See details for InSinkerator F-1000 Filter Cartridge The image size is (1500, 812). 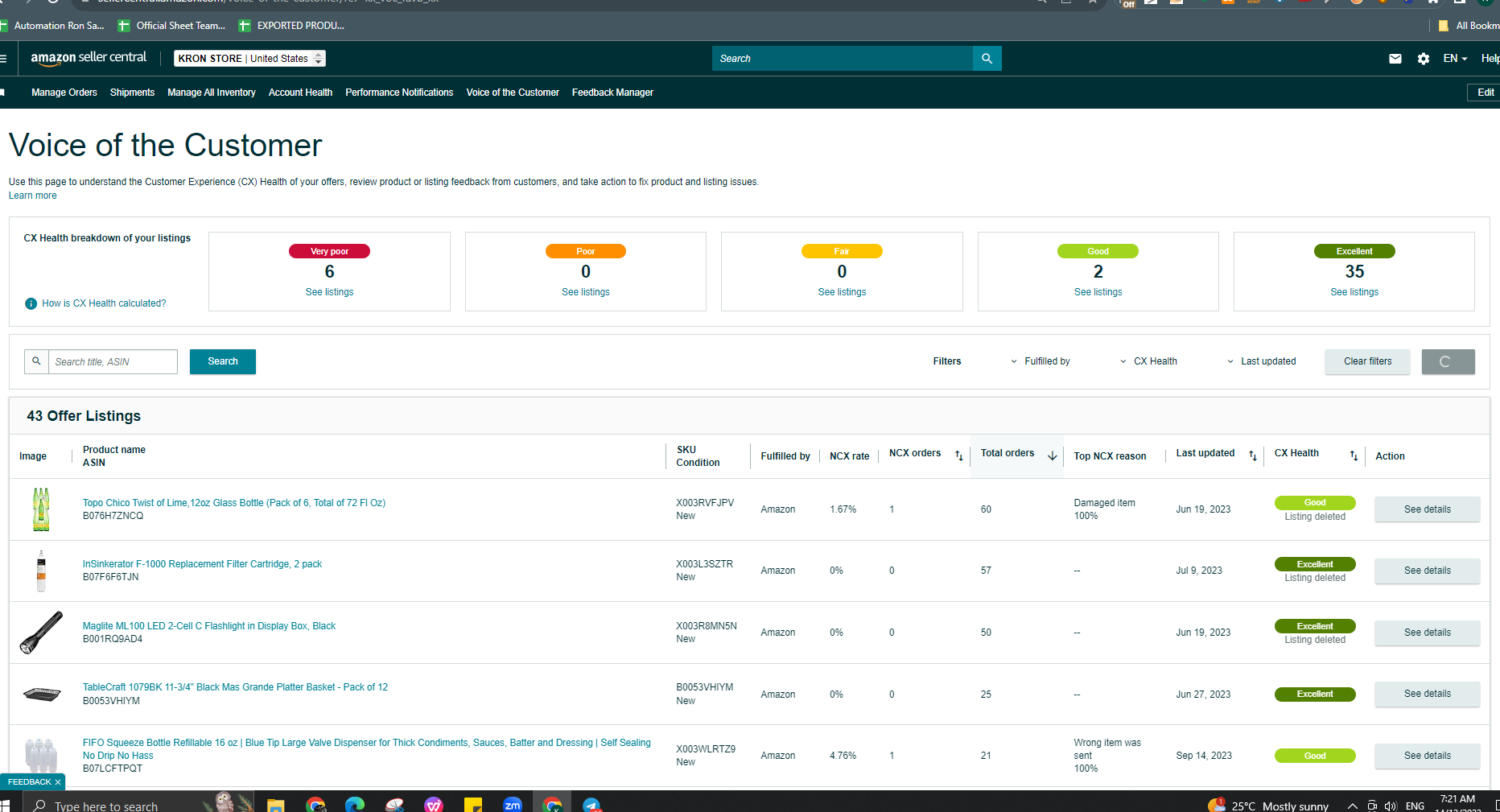(x=1428, y=571)
